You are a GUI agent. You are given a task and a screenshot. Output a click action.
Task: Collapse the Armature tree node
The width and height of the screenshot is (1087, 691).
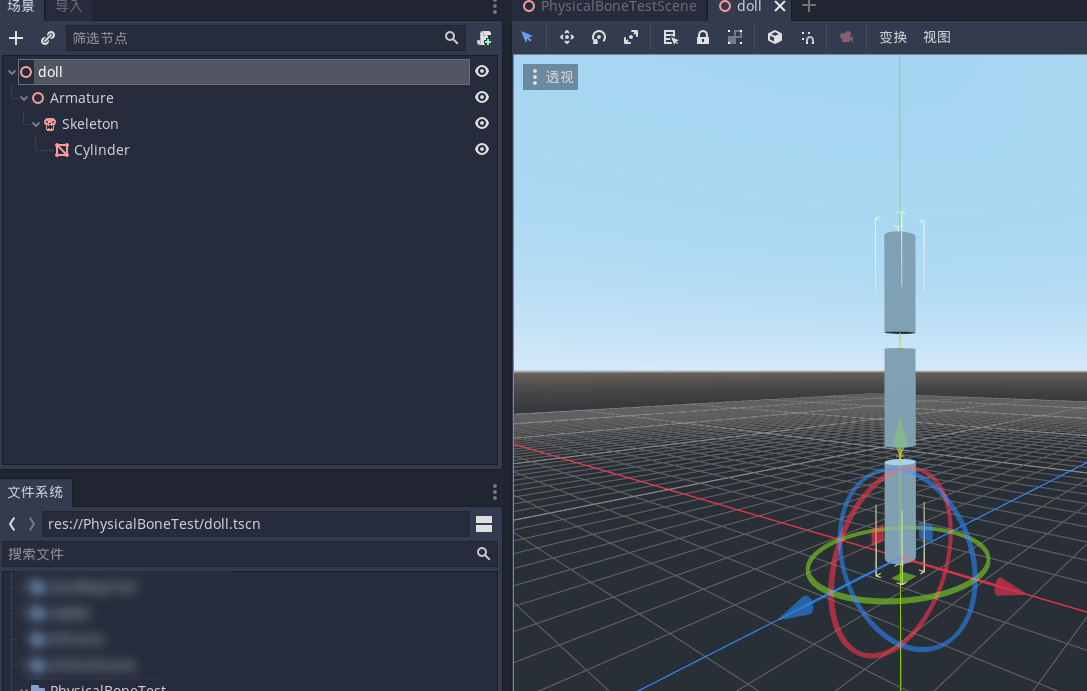(24, 98)
